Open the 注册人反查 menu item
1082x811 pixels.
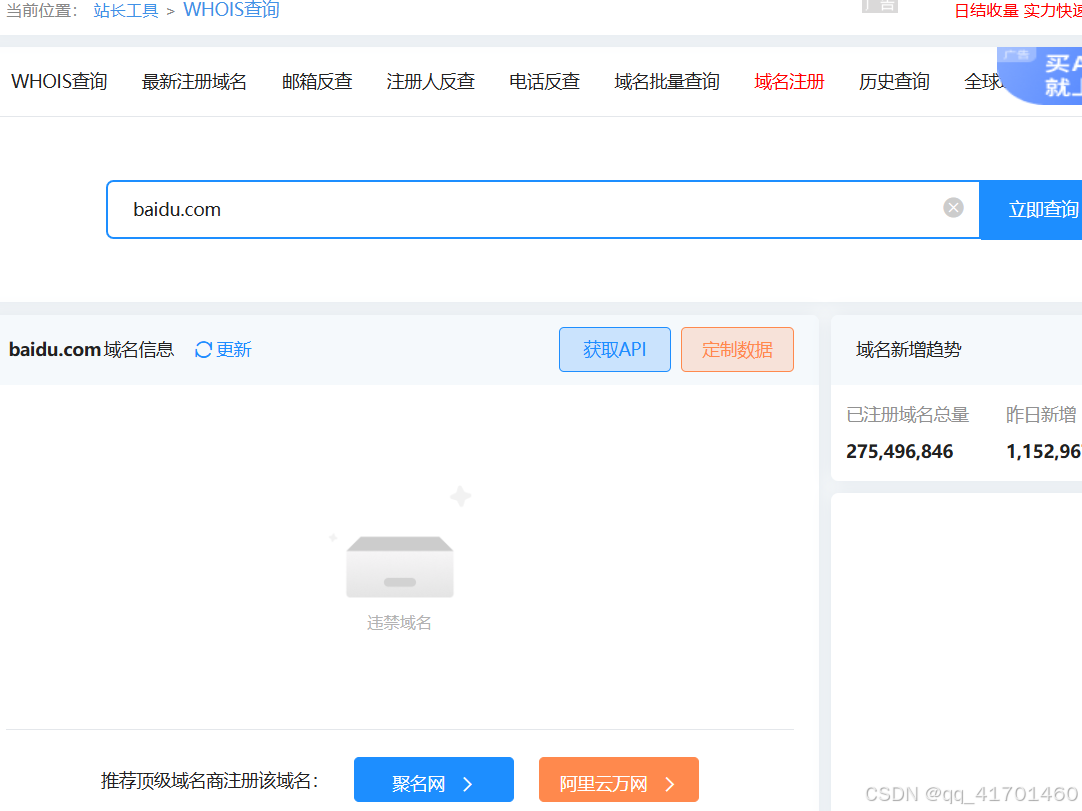coord(431,81)
